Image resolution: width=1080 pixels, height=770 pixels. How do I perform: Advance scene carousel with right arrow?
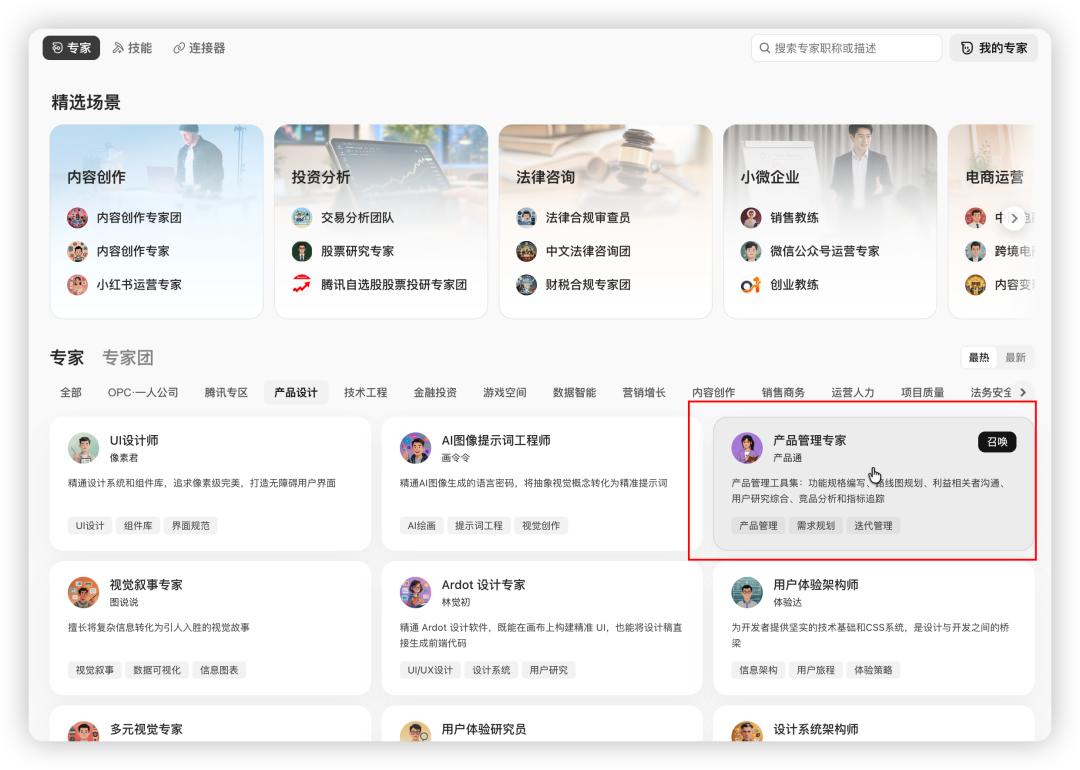click(x=1014, y=218)
